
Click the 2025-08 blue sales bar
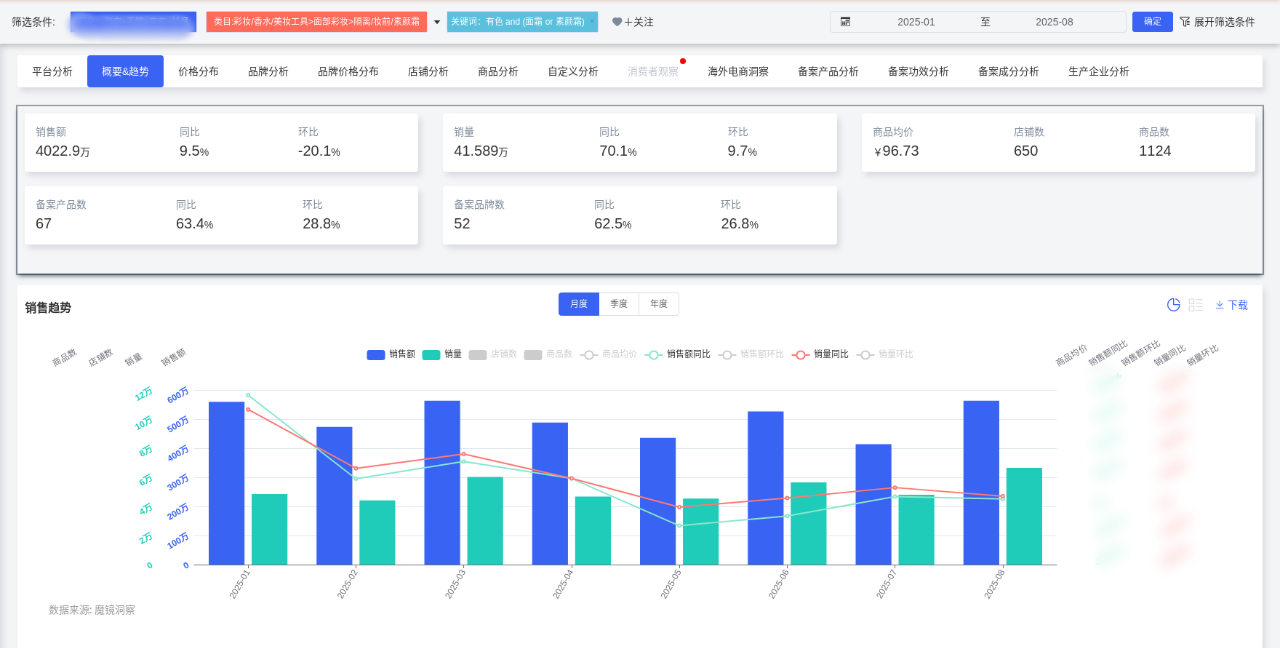pos(981,482)
